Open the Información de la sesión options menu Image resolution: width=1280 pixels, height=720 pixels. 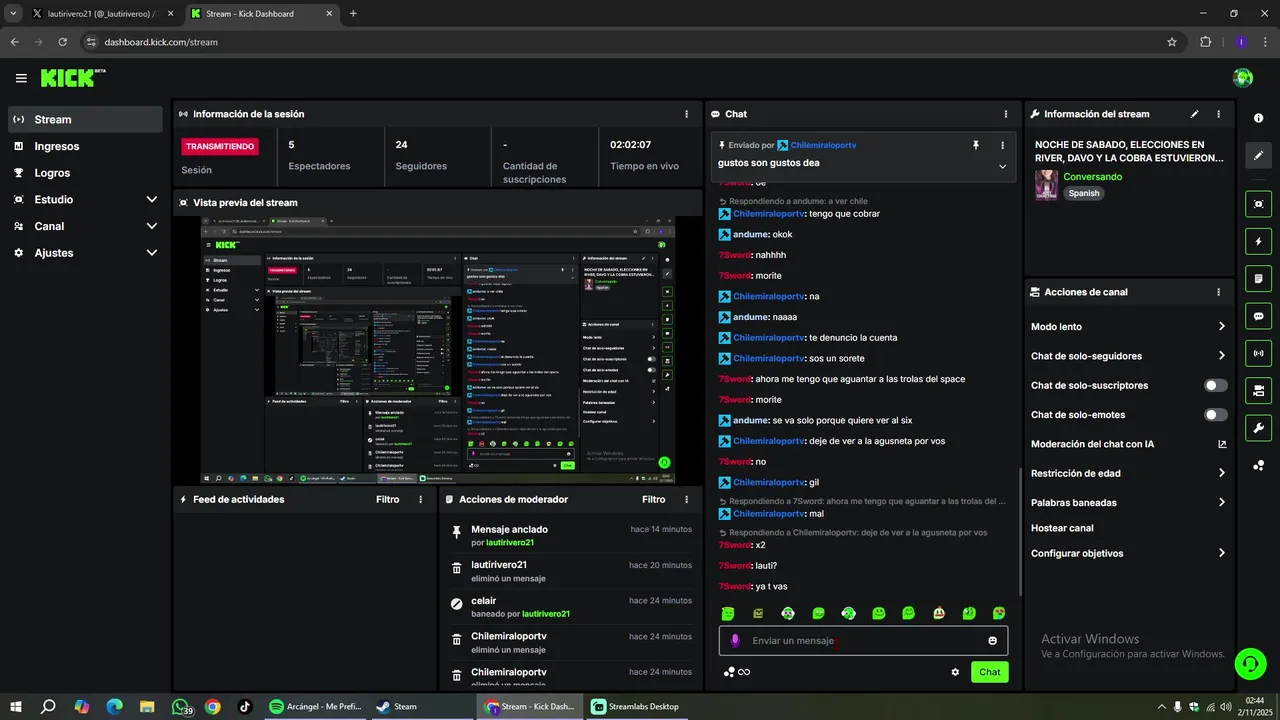click(686, 114)
